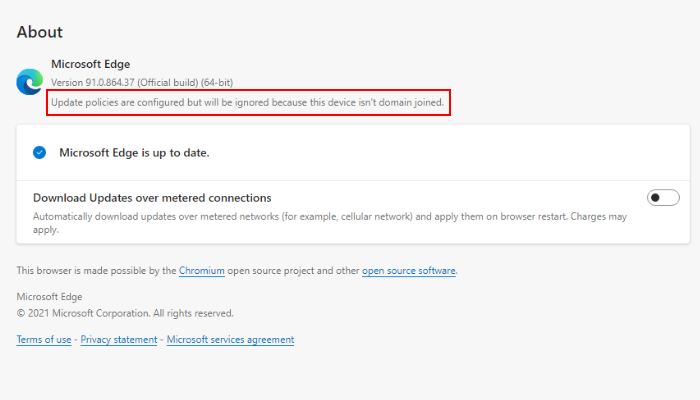
Task: Click the Update policies are configured message
Action: tap(247, 102)
